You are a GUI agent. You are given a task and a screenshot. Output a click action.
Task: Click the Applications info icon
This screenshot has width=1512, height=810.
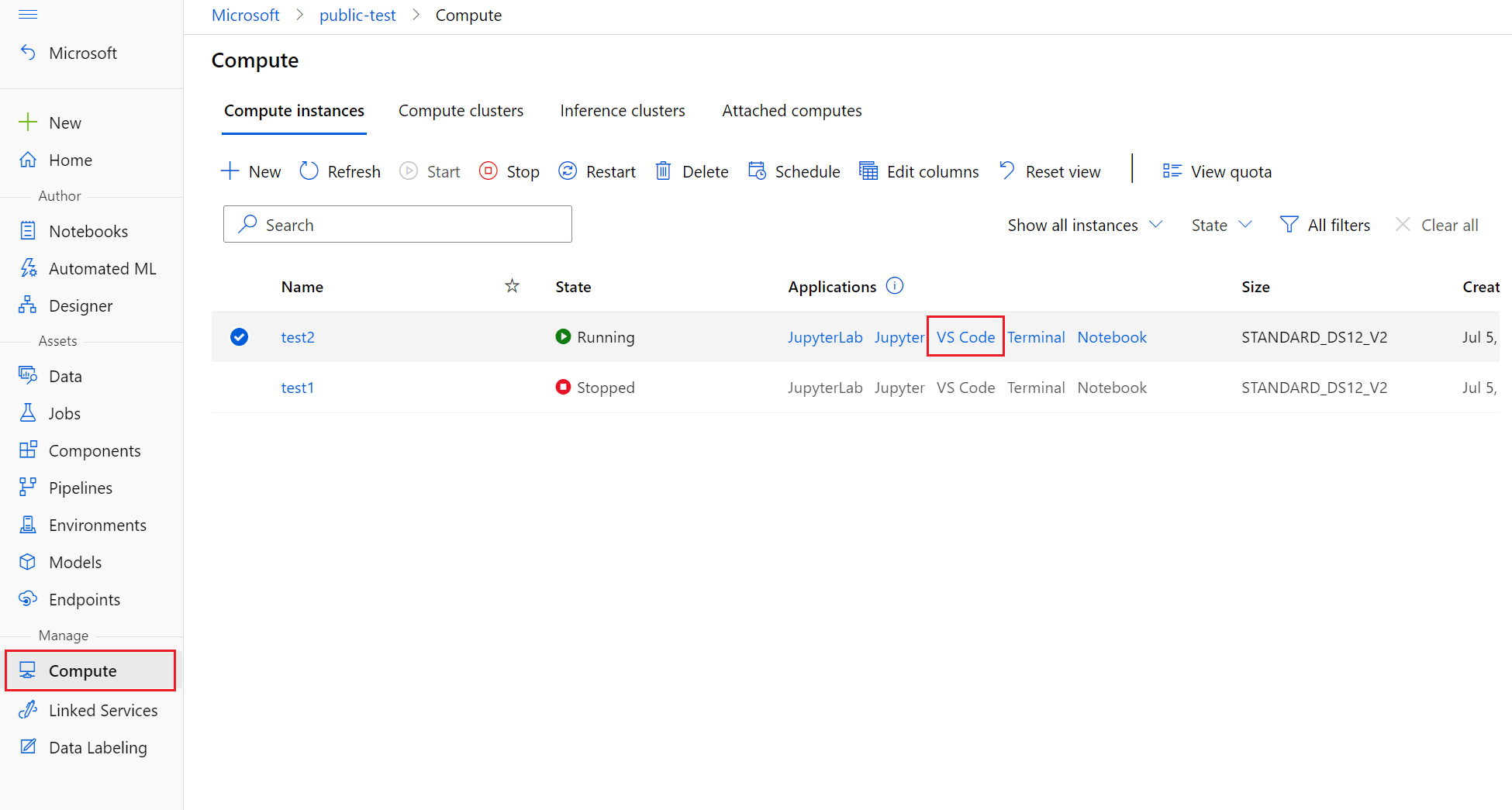click(x=894, y=285)
